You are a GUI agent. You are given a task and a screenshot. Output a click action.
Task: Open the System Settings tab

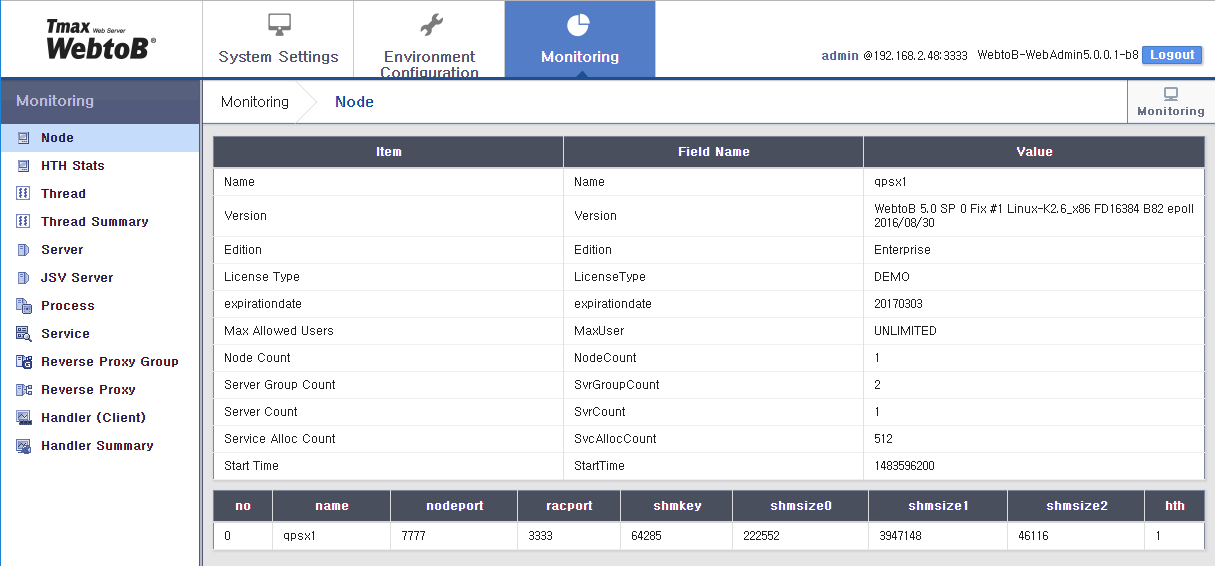[x=278, y=39]
